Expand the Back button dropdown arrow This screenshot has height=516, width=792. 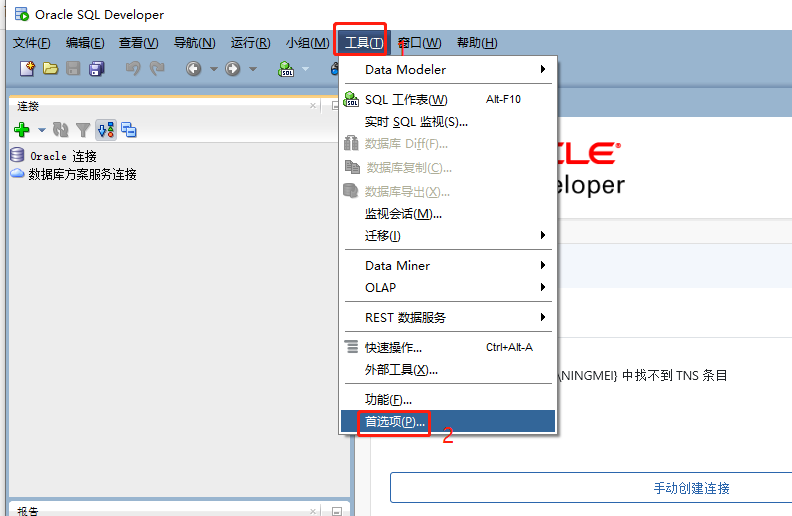tap(214, 69)
